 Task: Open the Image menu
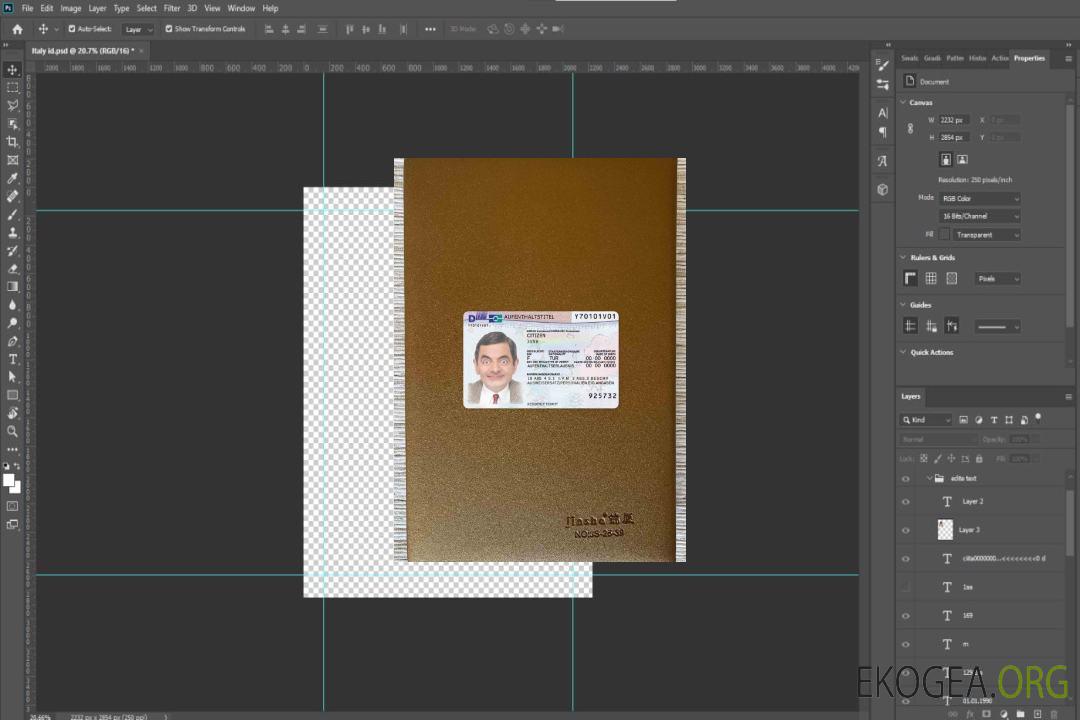pos(71,8)
